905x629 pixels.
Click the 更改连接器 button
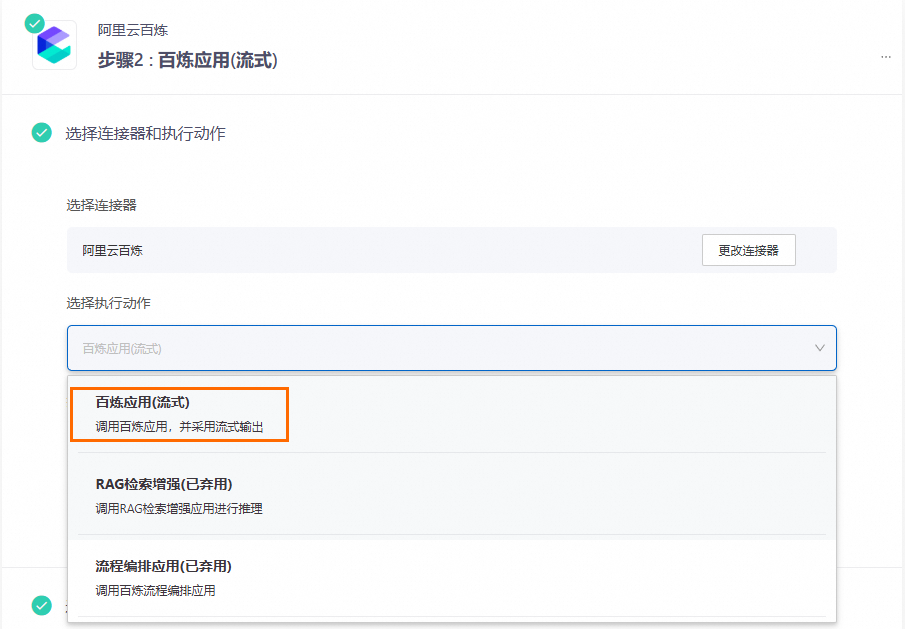[749, 250]
